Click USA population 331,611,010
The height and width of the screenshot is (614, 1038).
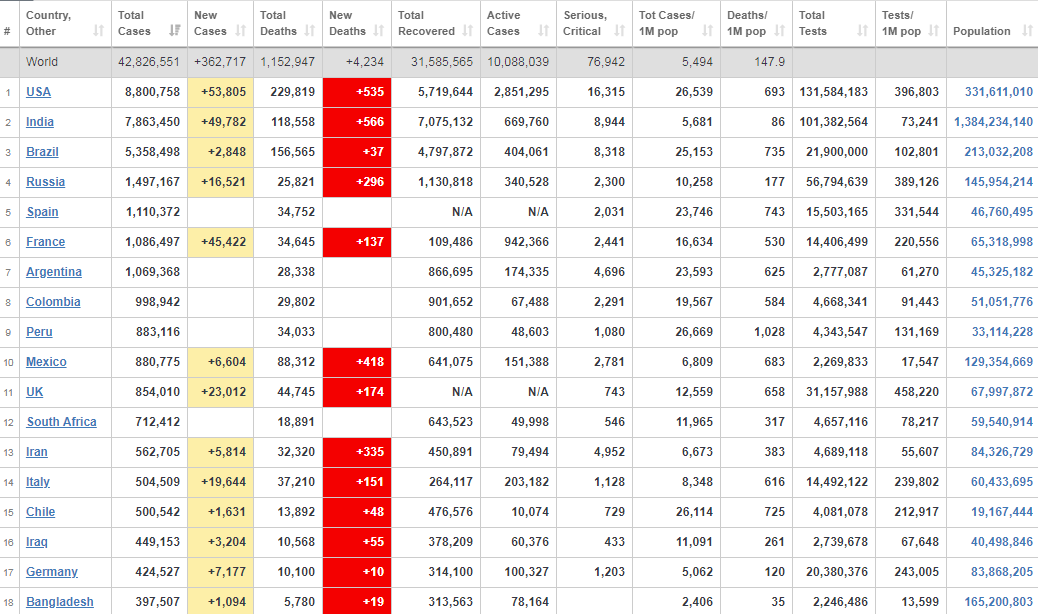pyautogui.click(x=998, y=92)
